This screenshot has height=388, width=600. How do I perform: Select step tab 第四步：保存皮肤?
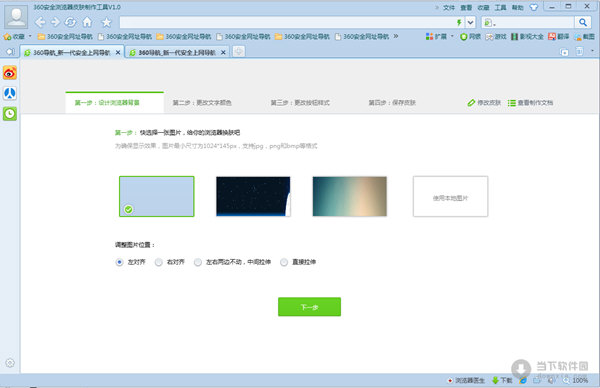[x=392, y=103]
